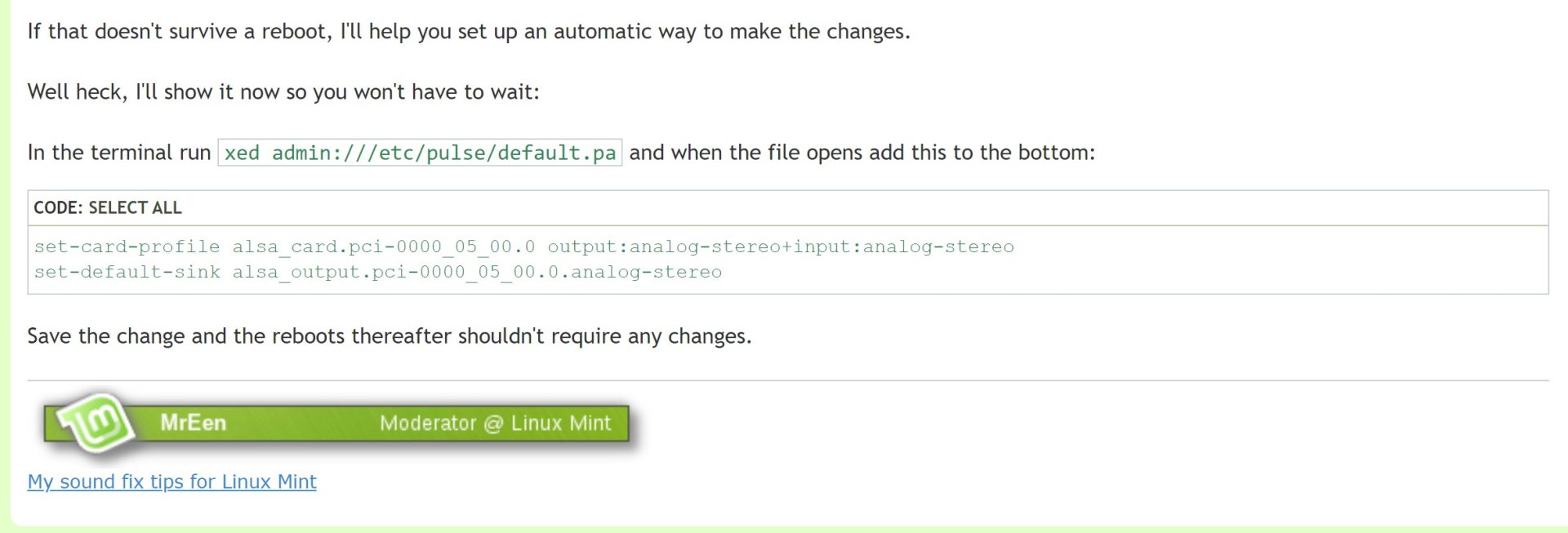Click 'alsa_card.pci-0000_05_00.0' in the first code line

[384, 247]
